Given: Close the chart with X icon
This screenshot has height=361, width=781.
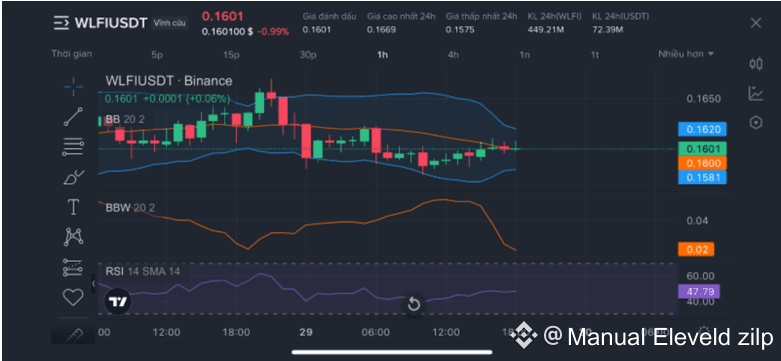Looking at the screenshot, I should [x=756, y=22].
